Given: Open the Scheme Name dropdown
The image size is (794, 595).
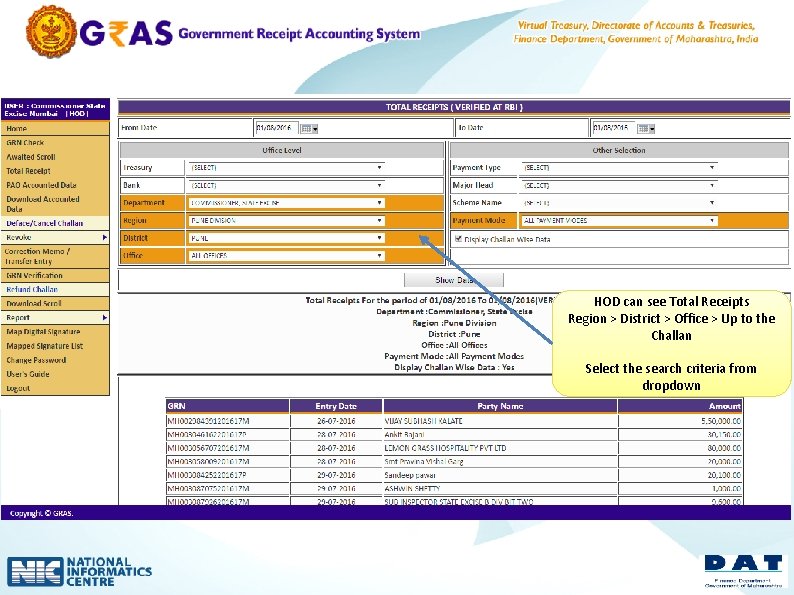Looking at the screenshot, I should (x=619, y=203).
